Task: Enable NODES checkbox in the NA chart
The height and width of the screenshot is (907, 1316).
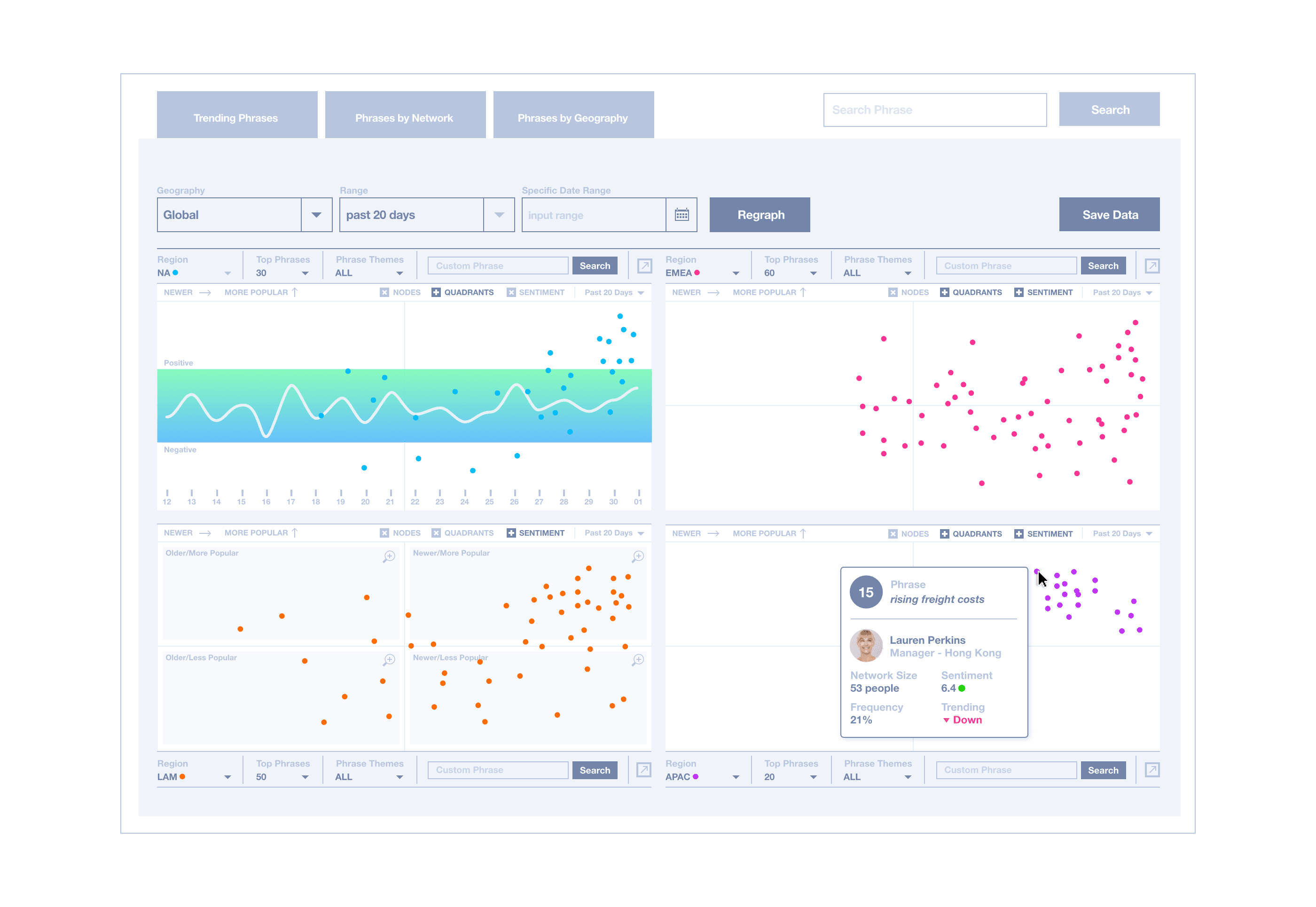Action: click(384, 292)
